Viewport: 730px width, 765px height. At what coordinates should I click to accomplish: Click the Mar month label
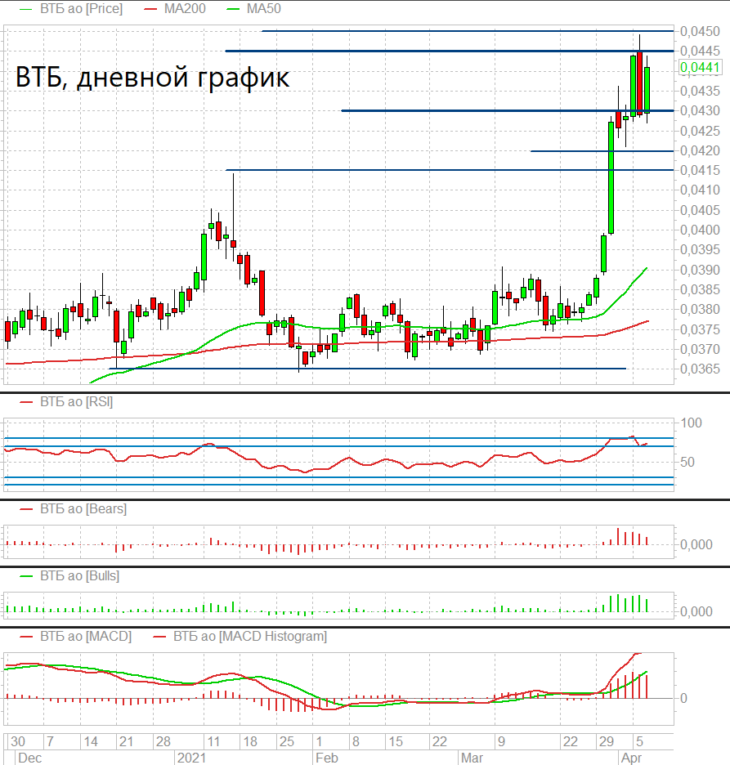tap(472, 758)
